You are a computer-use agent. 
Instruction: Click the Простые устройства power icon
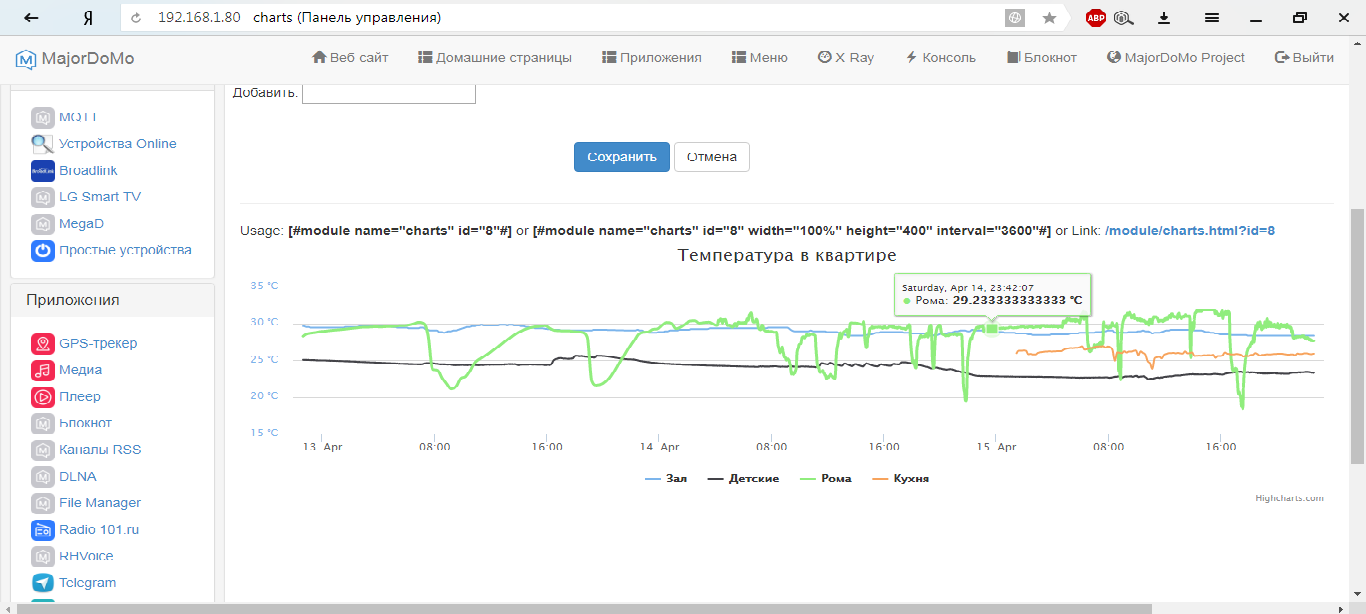(x=43, y=251)
